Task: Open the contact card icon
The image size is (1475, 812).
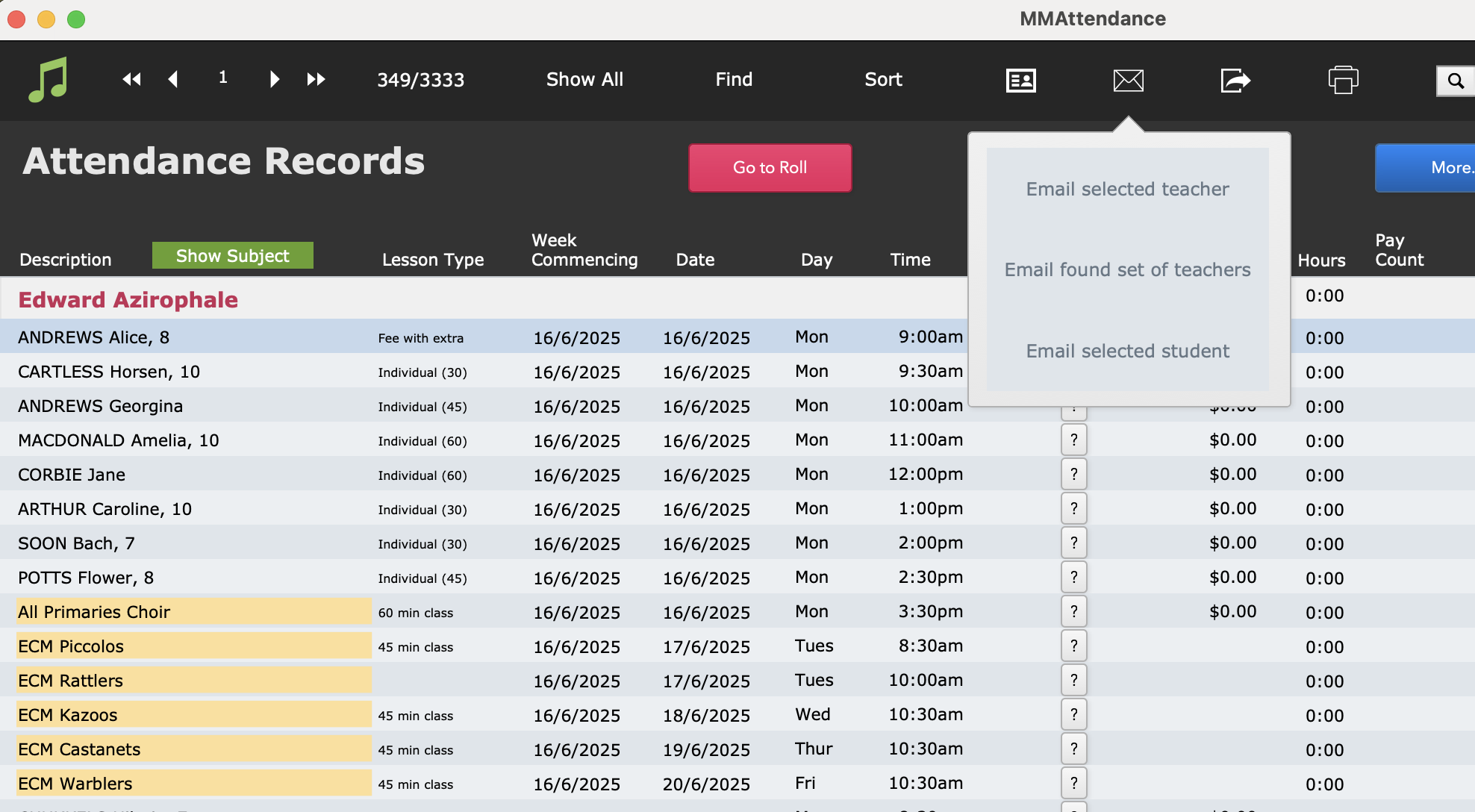Action: tap(1020, 80)
